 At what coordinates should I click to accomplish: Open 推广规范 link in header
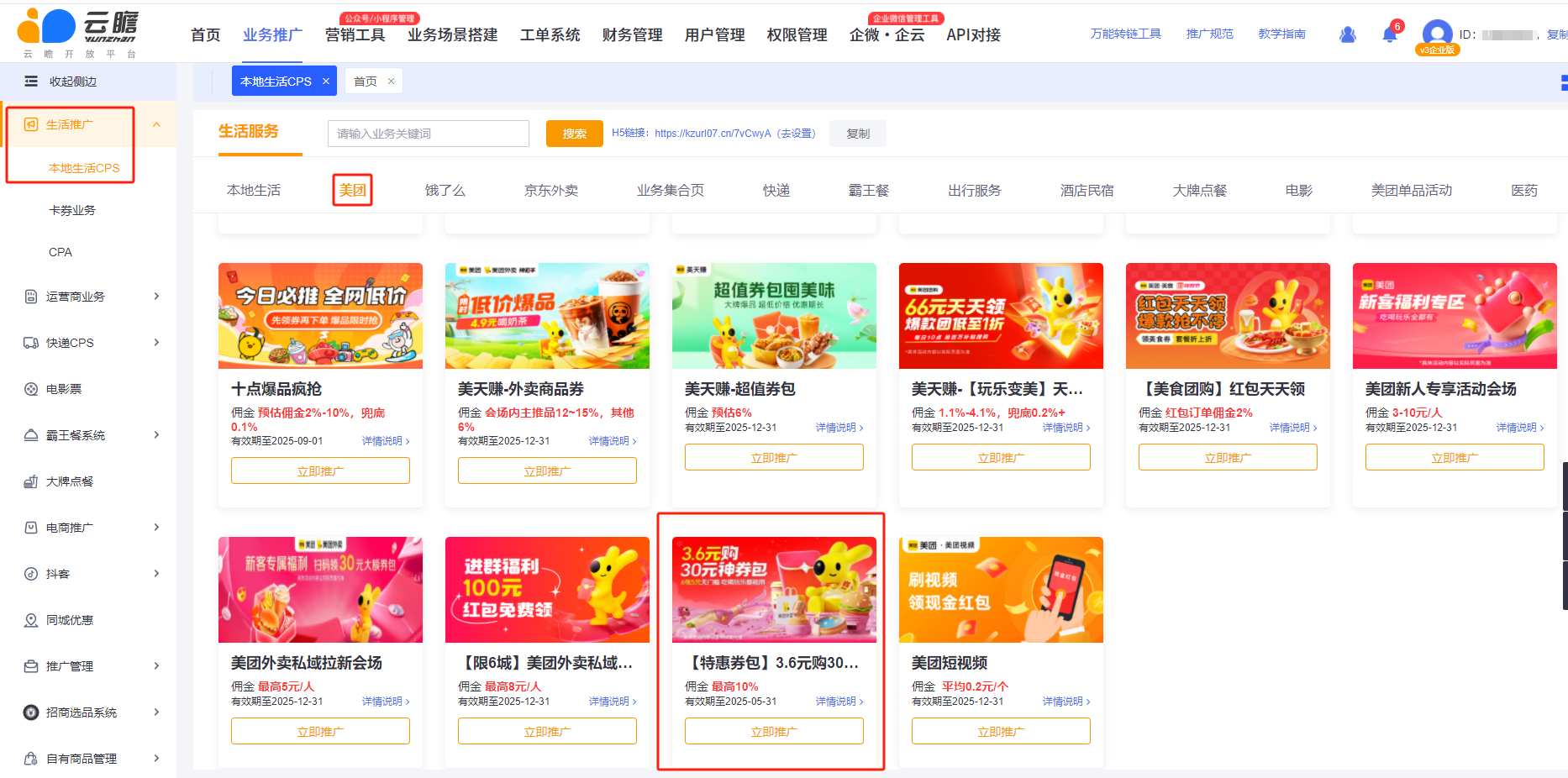click(x=1209, y=34)
